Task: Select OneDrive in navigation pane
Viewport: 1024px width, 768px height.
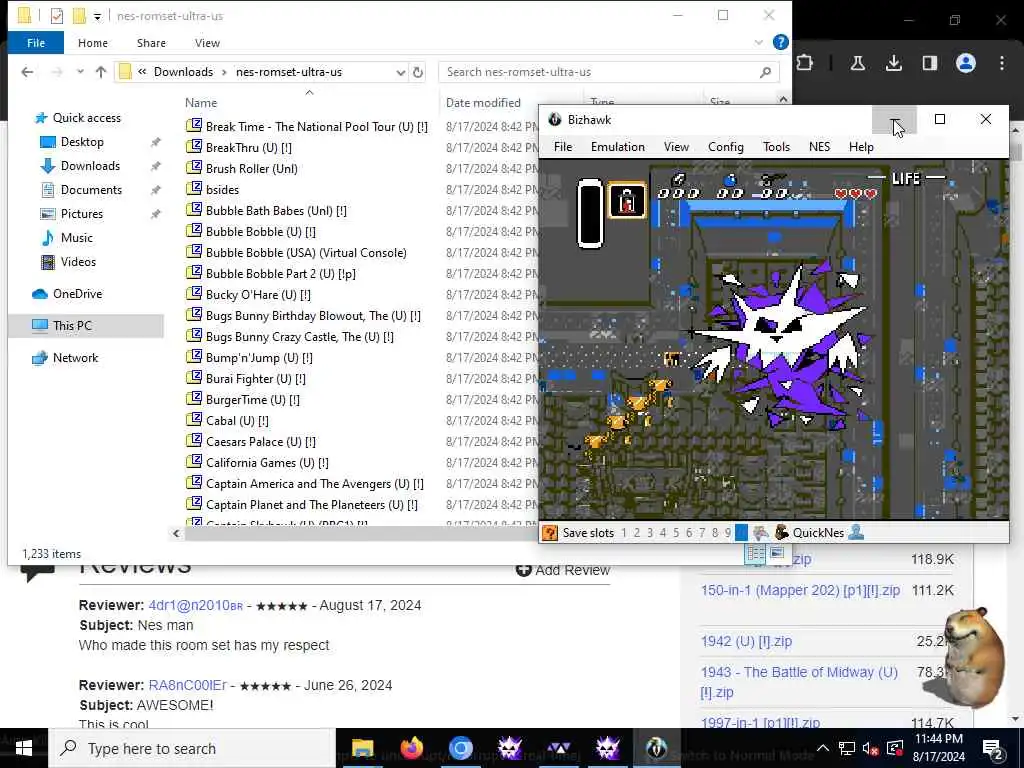Action: pyautogui.click(x=77, y=294)
